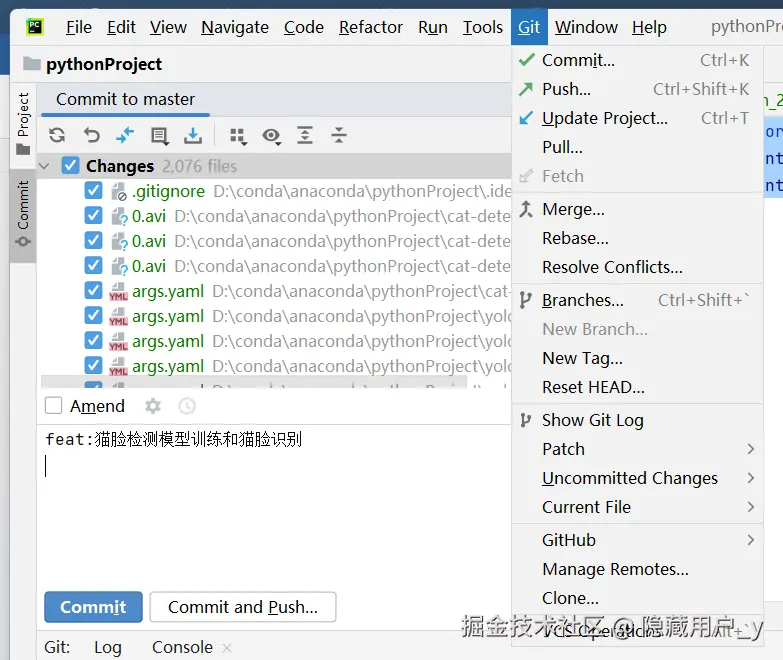Open the Code menu
The width and height of the screenshot is (783, 660).
click(x=304, y=27)
